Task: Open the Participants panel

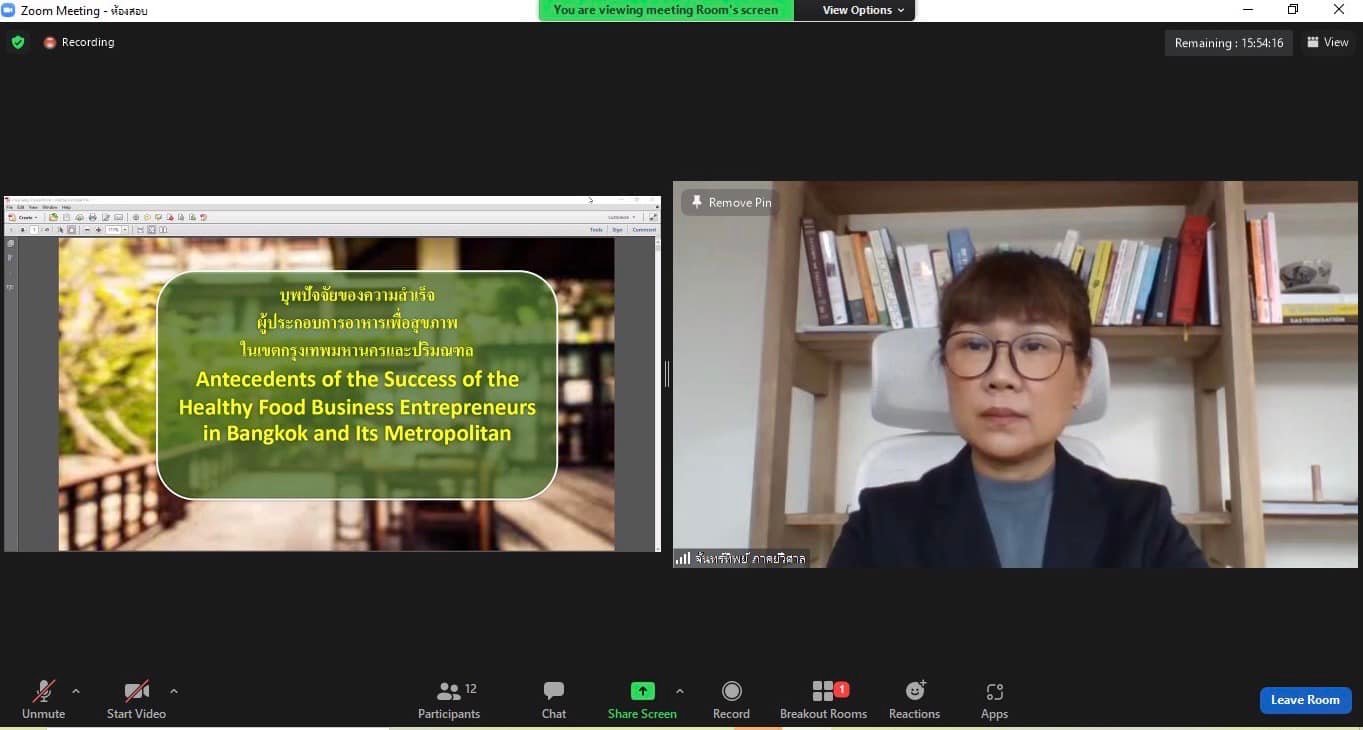Action: (x=449, y=699)
